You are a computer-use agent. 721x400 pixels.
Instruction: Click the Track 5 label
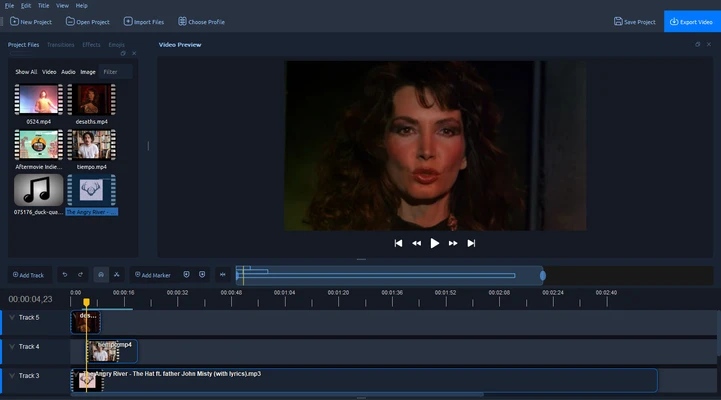click(29, 317)
